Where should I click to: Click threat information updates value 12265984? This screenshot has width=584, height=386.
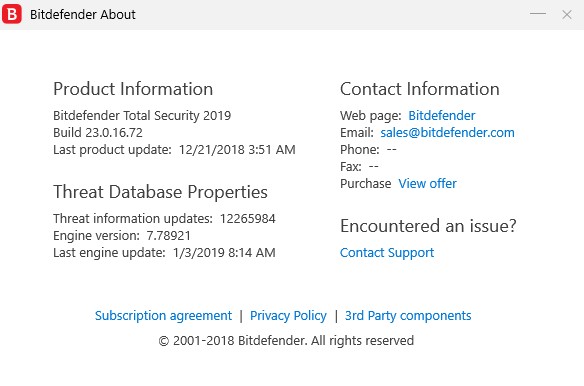(x=247, y=218)
